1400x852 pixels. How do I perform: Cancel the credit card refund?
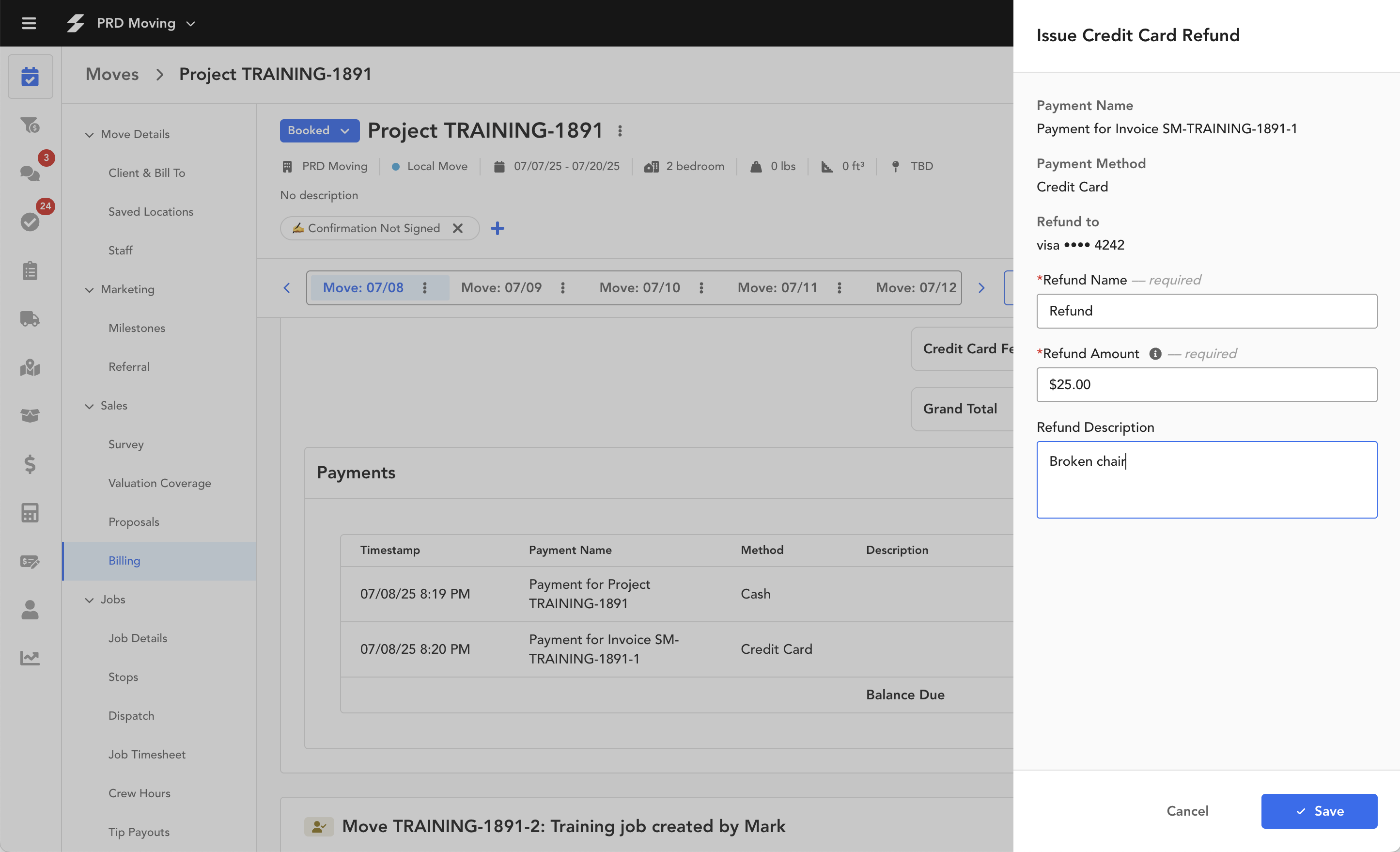pos(1187,811)
